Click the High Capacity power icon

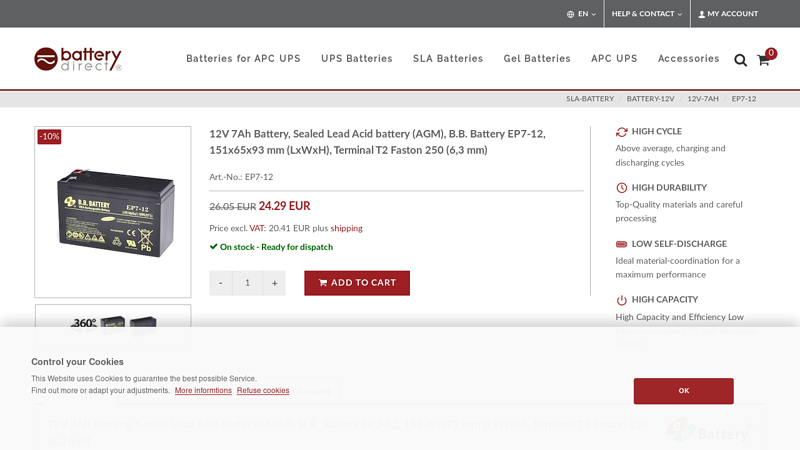621,300
